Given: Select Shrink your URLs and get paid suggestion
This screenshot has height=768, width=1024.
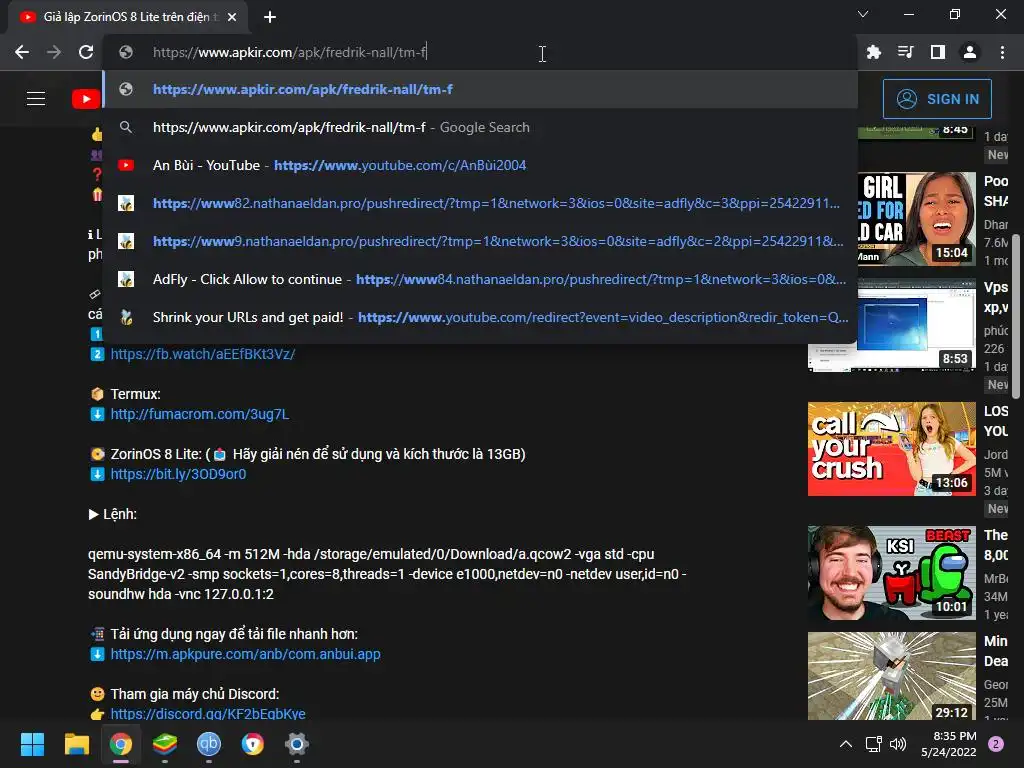Looking at the screenshot, I should [x=480, y=317].
